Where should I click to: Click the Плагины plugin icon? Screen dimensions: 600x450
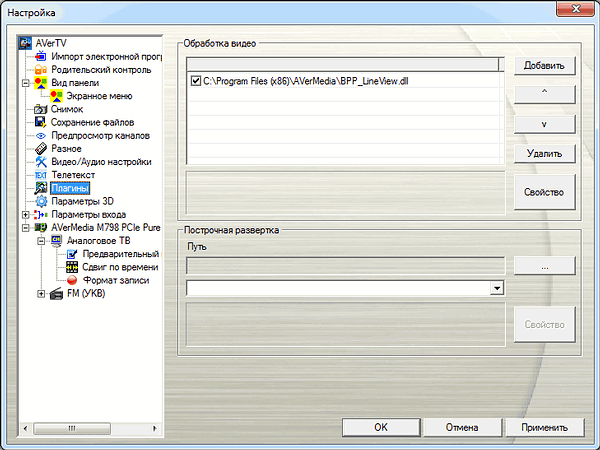click(x=41, y=188)
